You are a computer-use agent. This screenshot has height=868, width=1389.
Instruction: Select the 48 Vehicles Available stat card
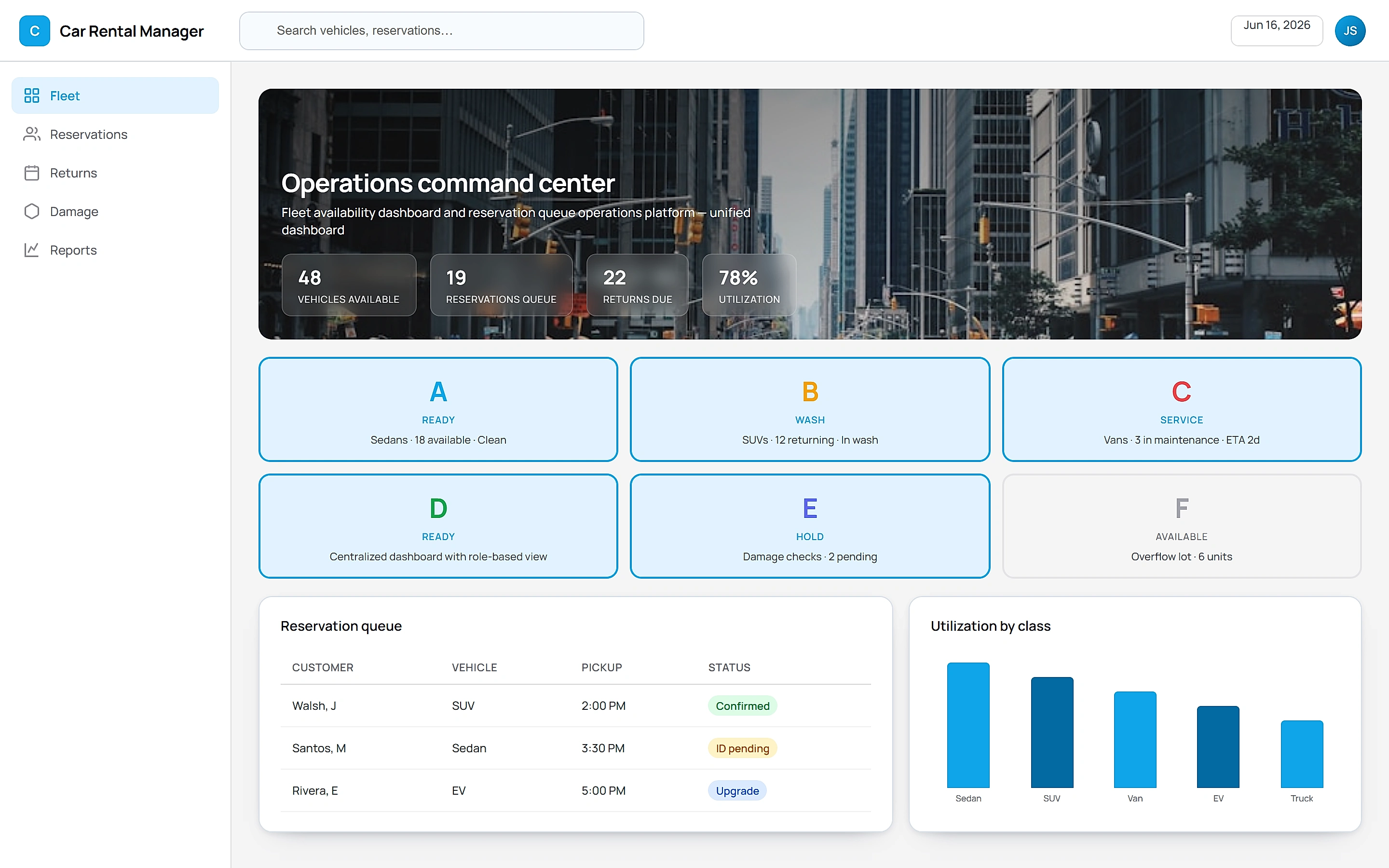tap(348, 285)
